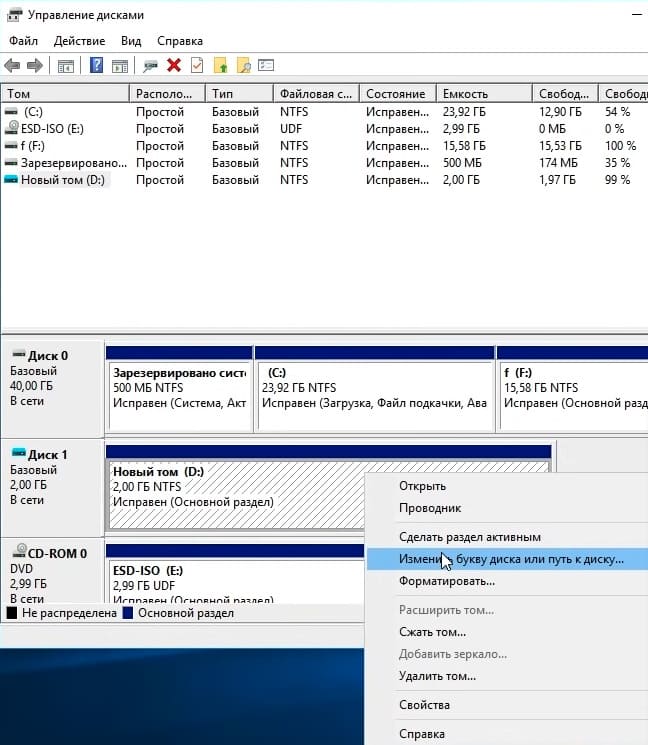Select Зарезервировано... volume row name

(74, 163)
